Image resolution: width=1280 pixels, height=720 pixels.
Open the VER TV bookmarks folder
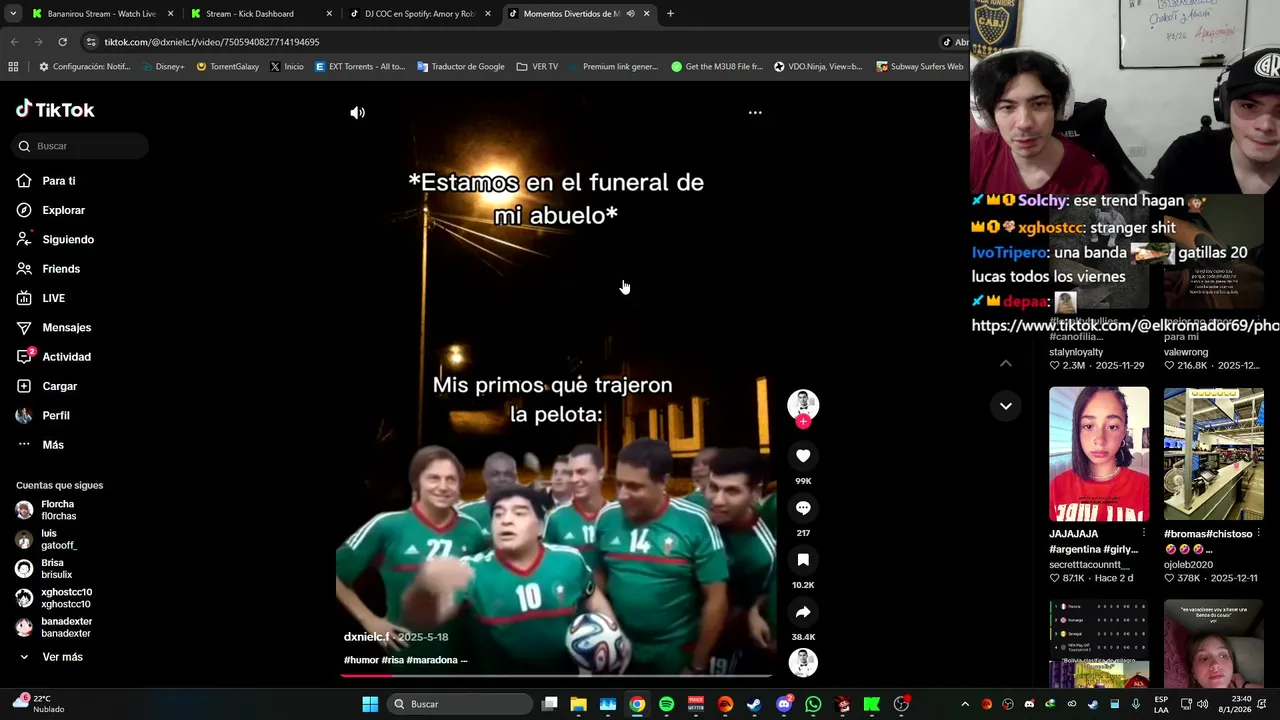pyautogui.click(x=537, y=67)
